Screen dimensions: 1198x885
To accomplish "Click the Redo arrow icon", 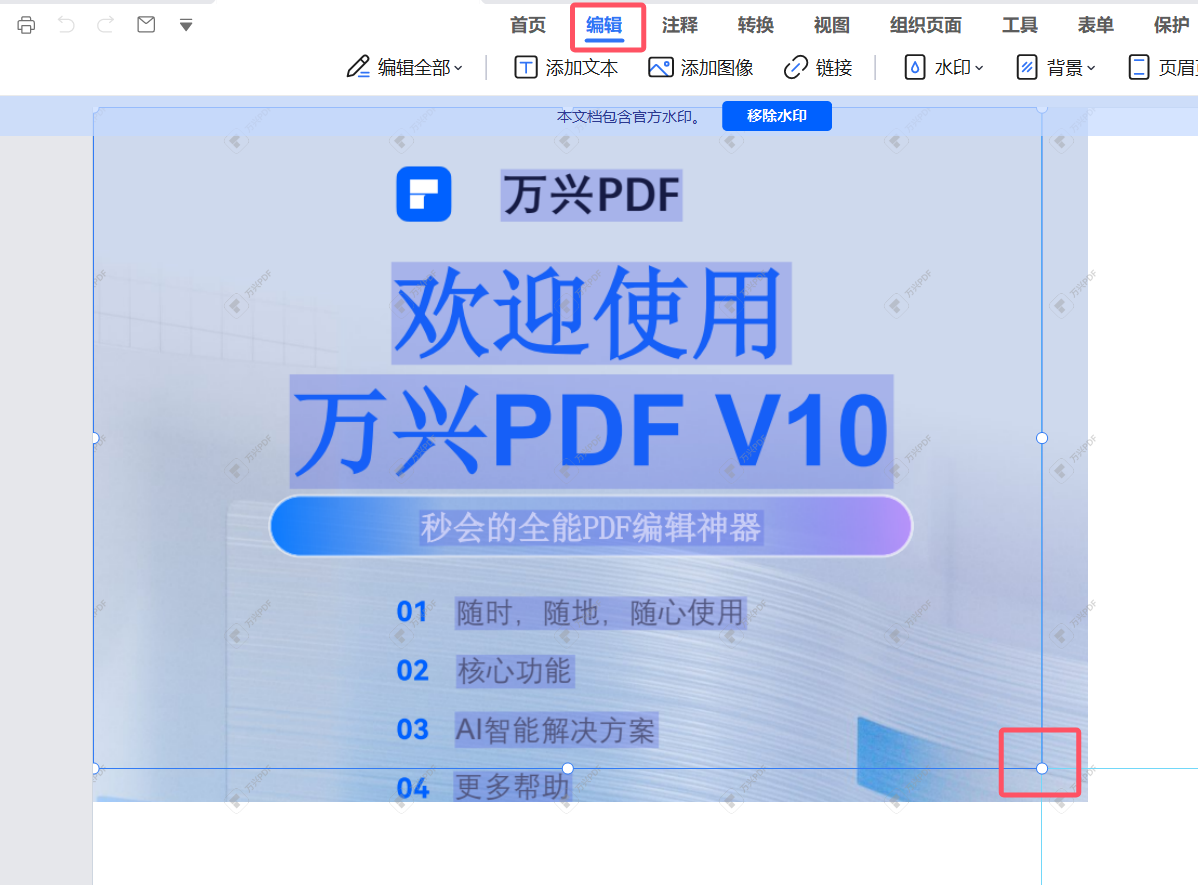I will click(x=105, y=25).
